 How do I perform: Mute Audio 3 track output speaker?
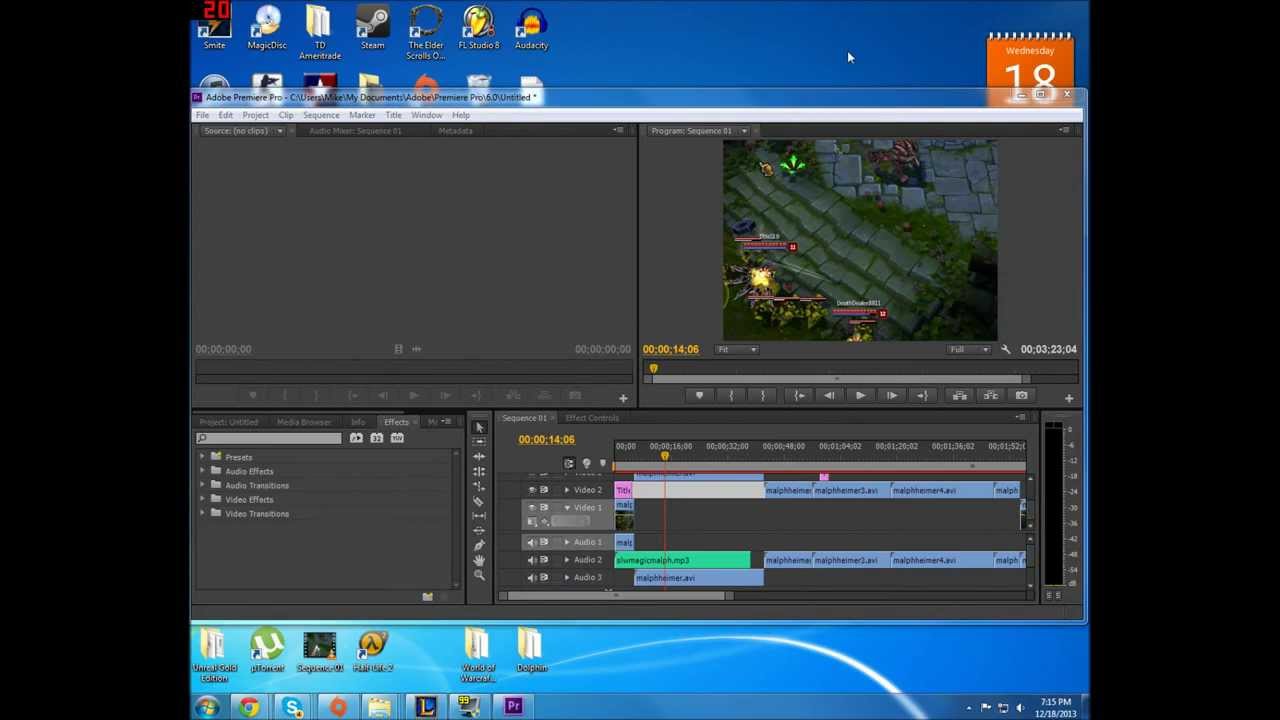tap(532, 578)
